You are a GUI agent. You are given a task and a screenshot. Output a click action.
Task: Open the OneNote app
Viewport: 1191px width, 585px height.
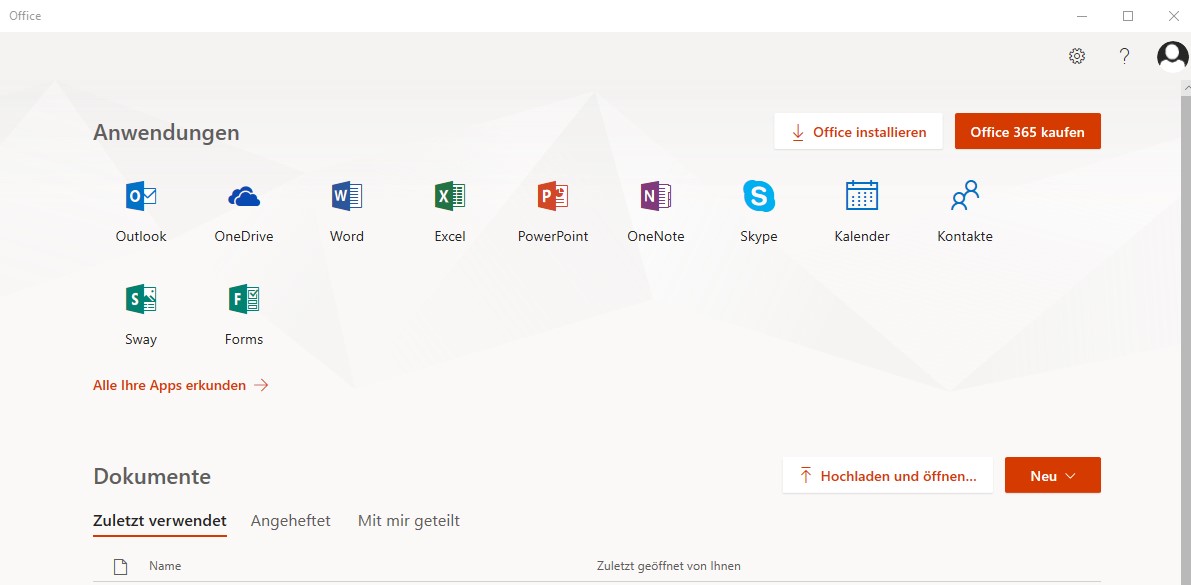(x=656, y=212)
